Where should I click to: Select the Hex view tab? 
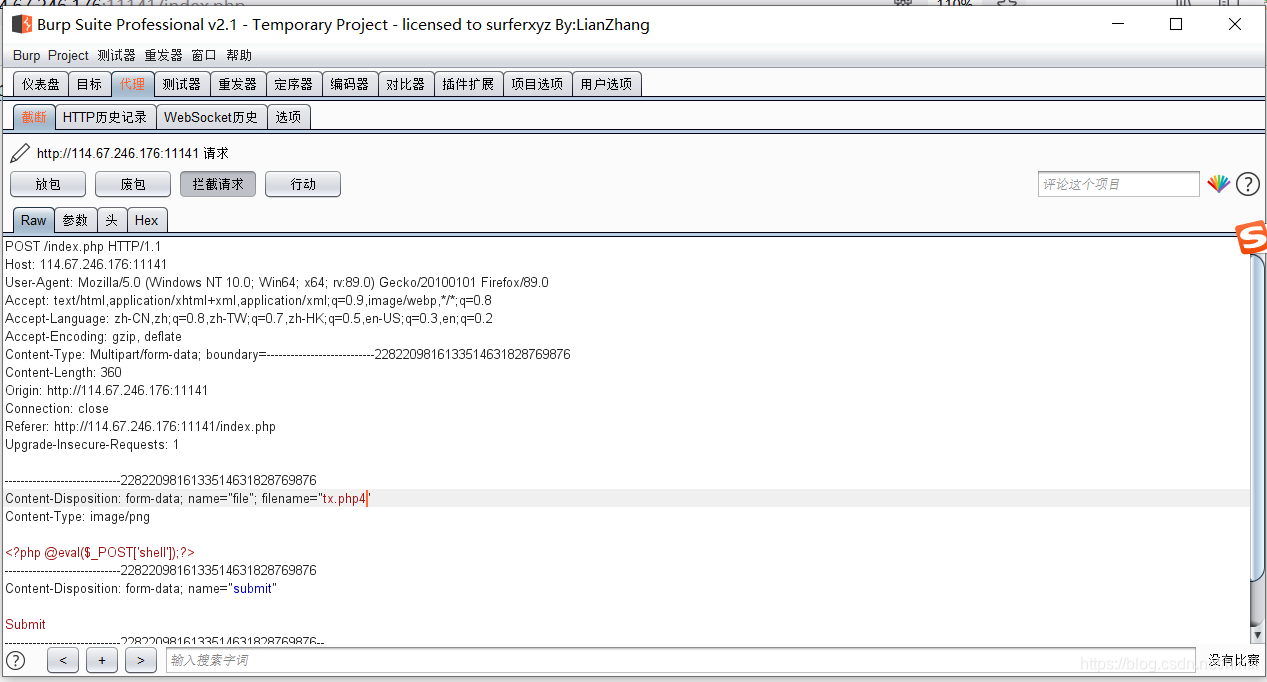[147, 220]
